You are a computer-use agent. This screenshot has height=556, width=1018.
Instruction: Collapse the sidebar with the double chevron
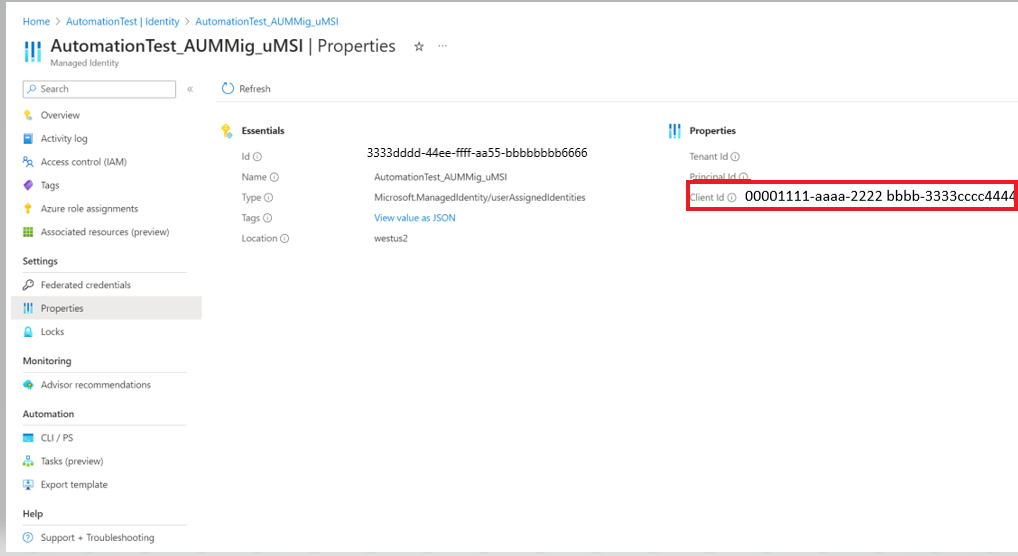(190, 89)
